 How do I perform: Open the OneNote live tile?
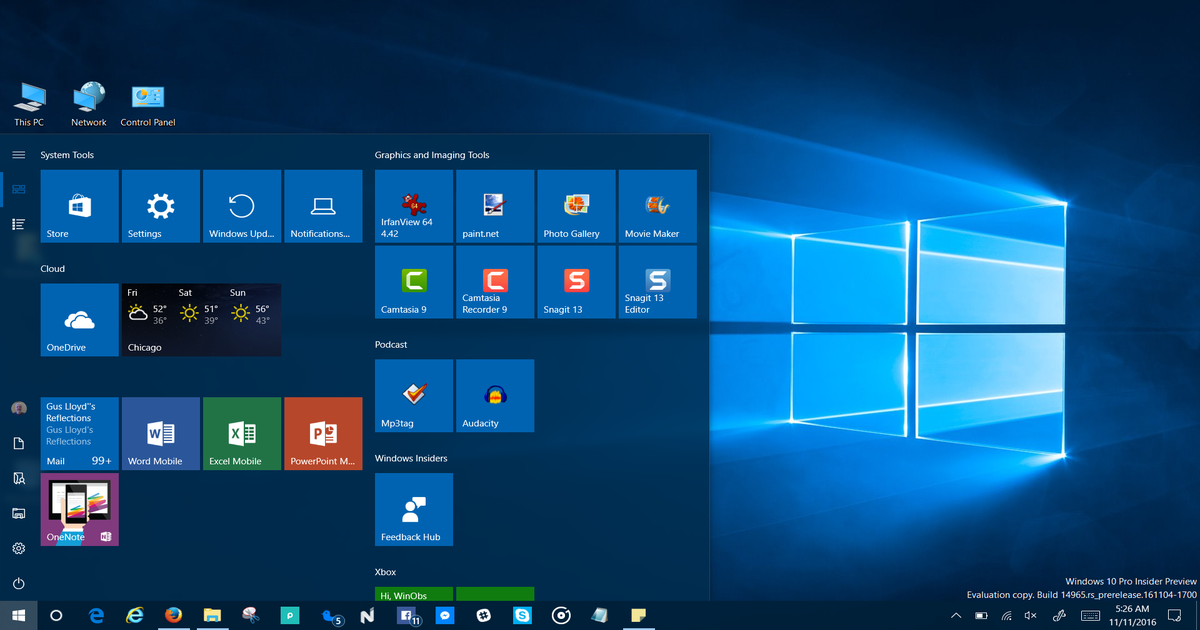tap(79, 509)
